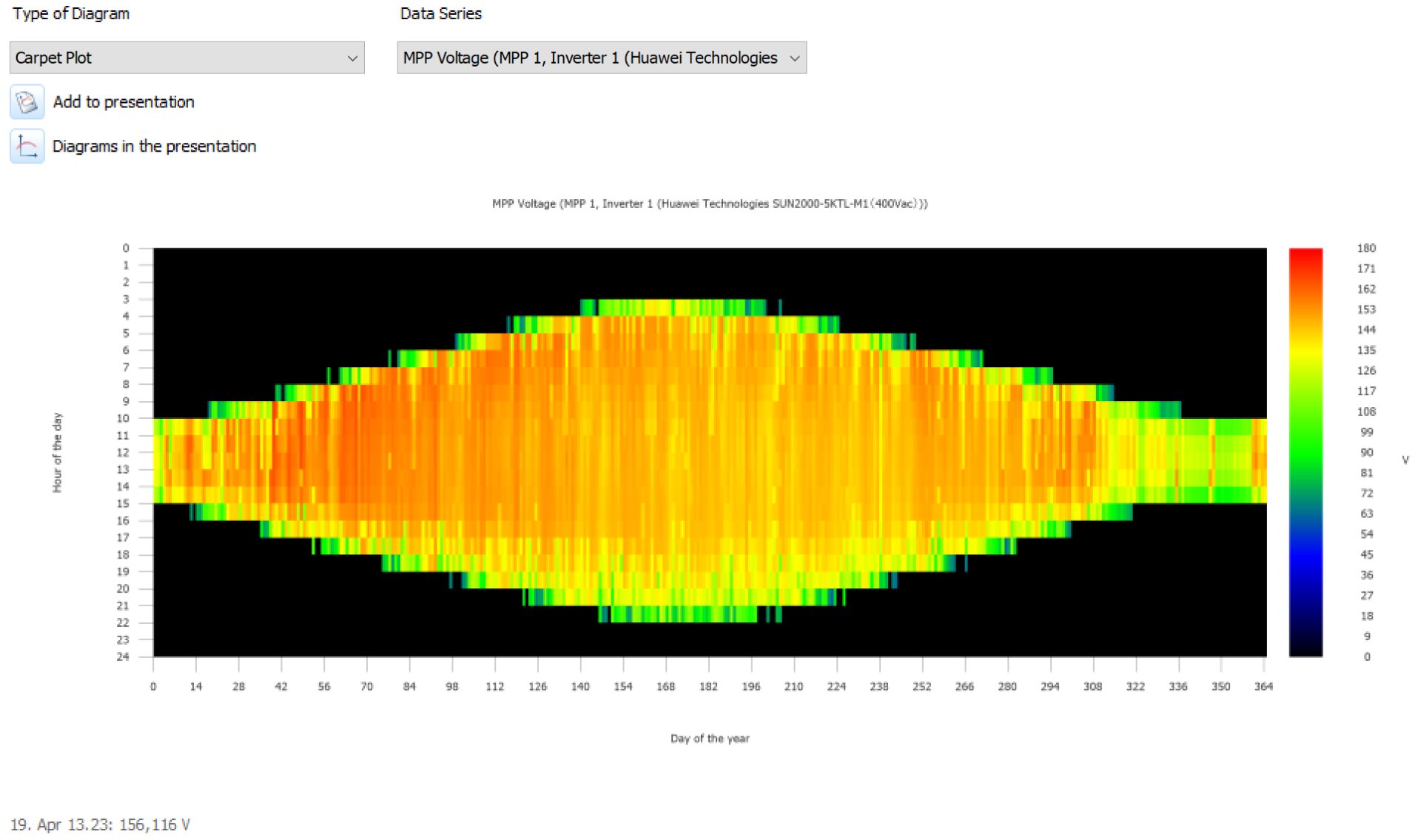This screenshot has width=1421, height=840.
Task: Click the status readout "19. Apr 13.23: 156,116 V"
Action: point(100,824)
